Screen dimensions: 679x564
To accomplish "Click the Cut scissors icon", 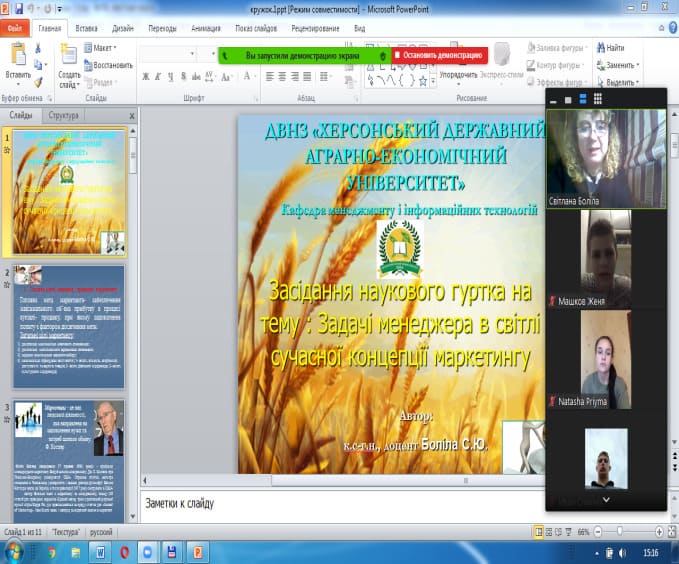I will pyautogui.click(x=38, y=48).
